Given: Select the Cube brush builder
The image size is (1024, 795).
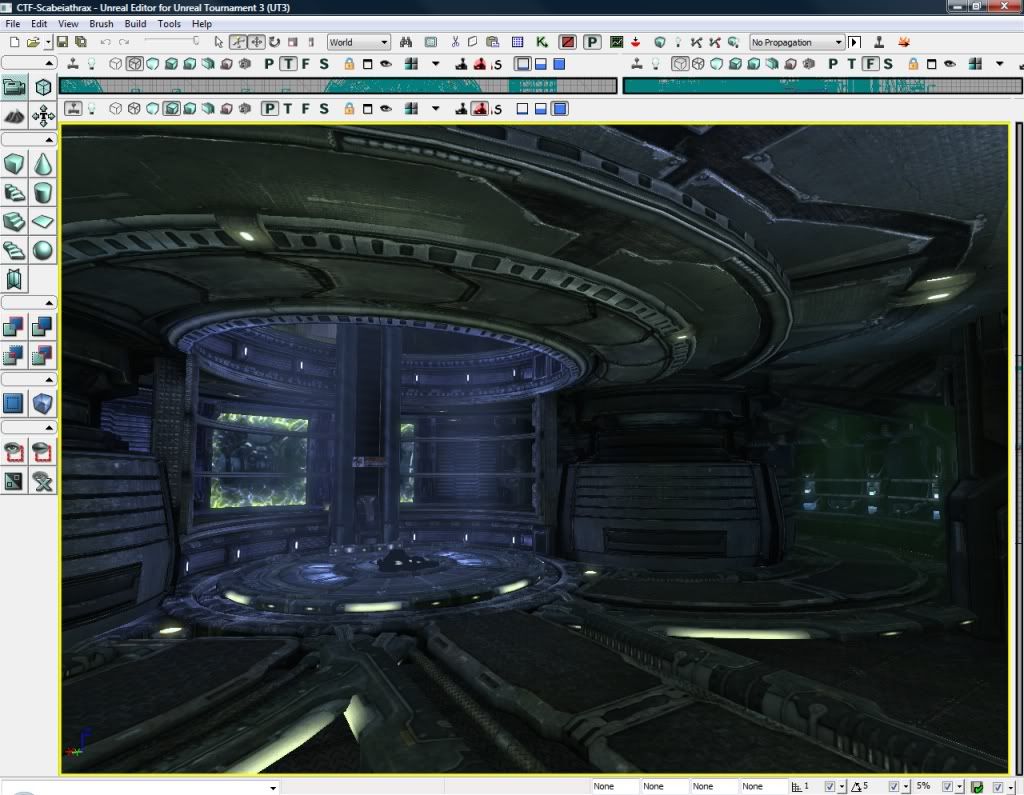Looking at the screenshot, I should pyautogui.click(x=14, y=164).
